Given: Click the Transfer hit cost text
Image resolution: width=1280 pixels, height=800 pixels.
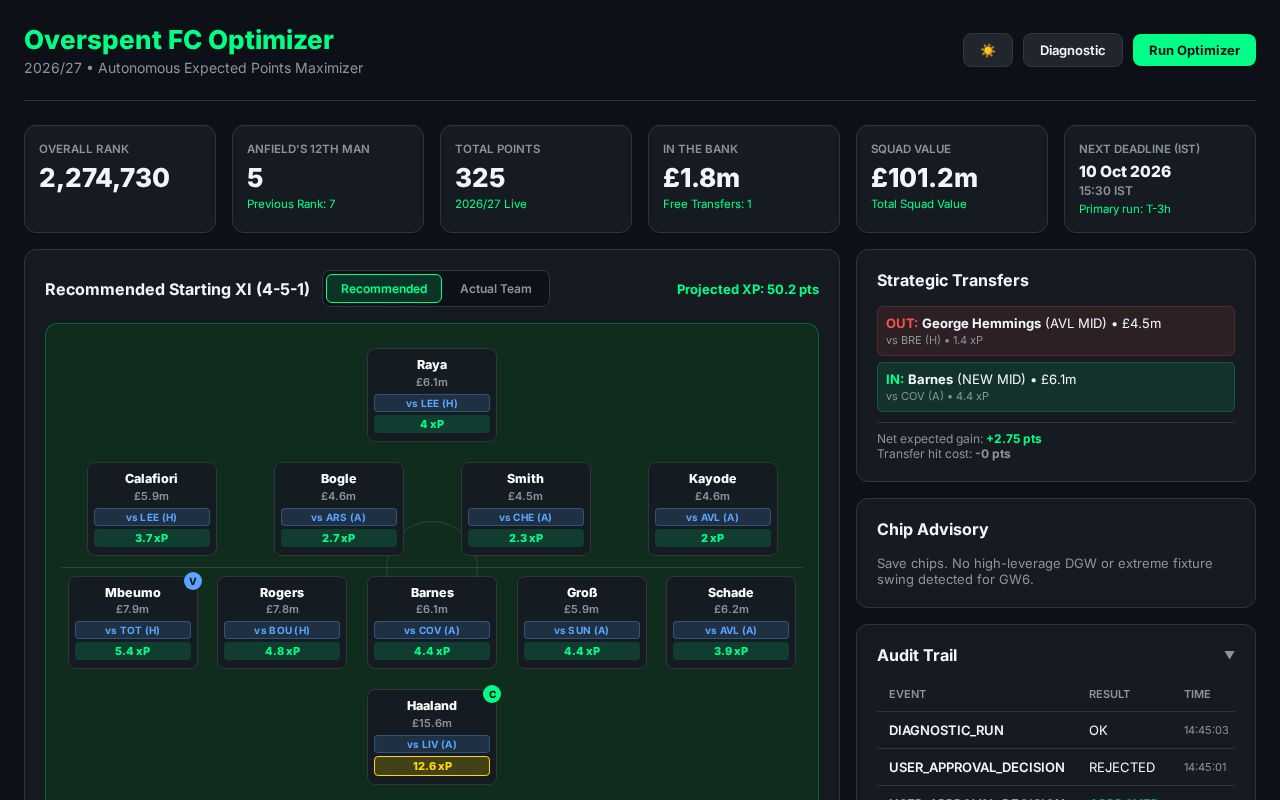Looking at the screenshot, I should click(944, 454).
